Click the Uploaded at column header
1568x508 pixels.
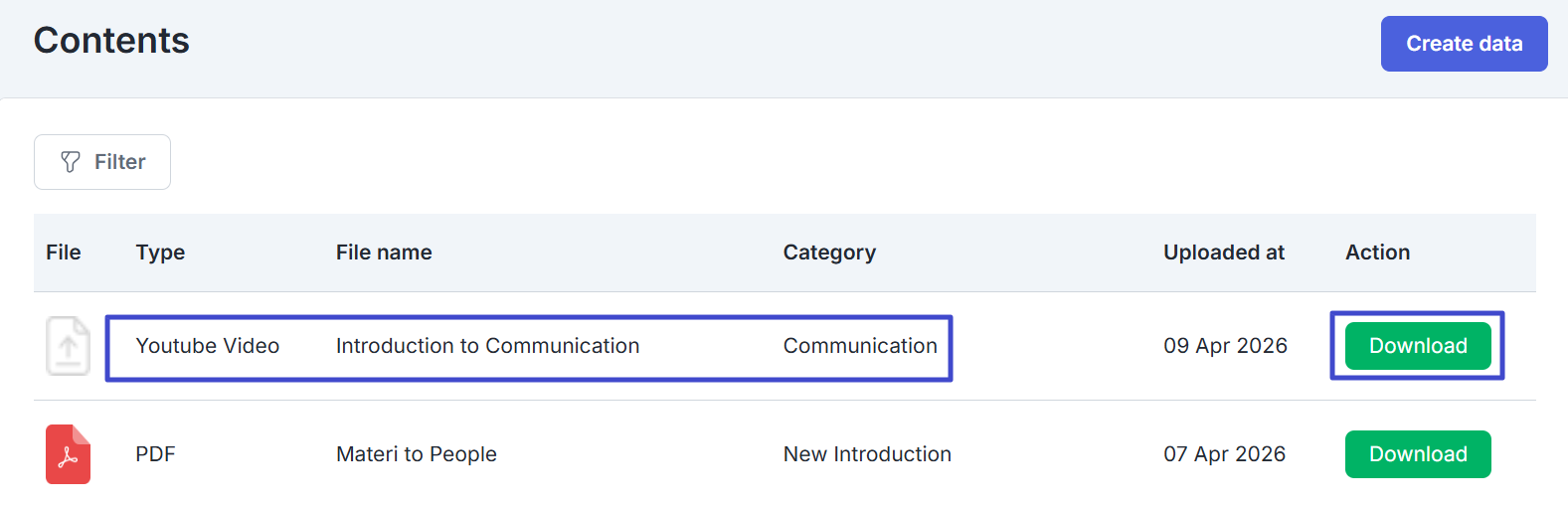pos(1223,253)
